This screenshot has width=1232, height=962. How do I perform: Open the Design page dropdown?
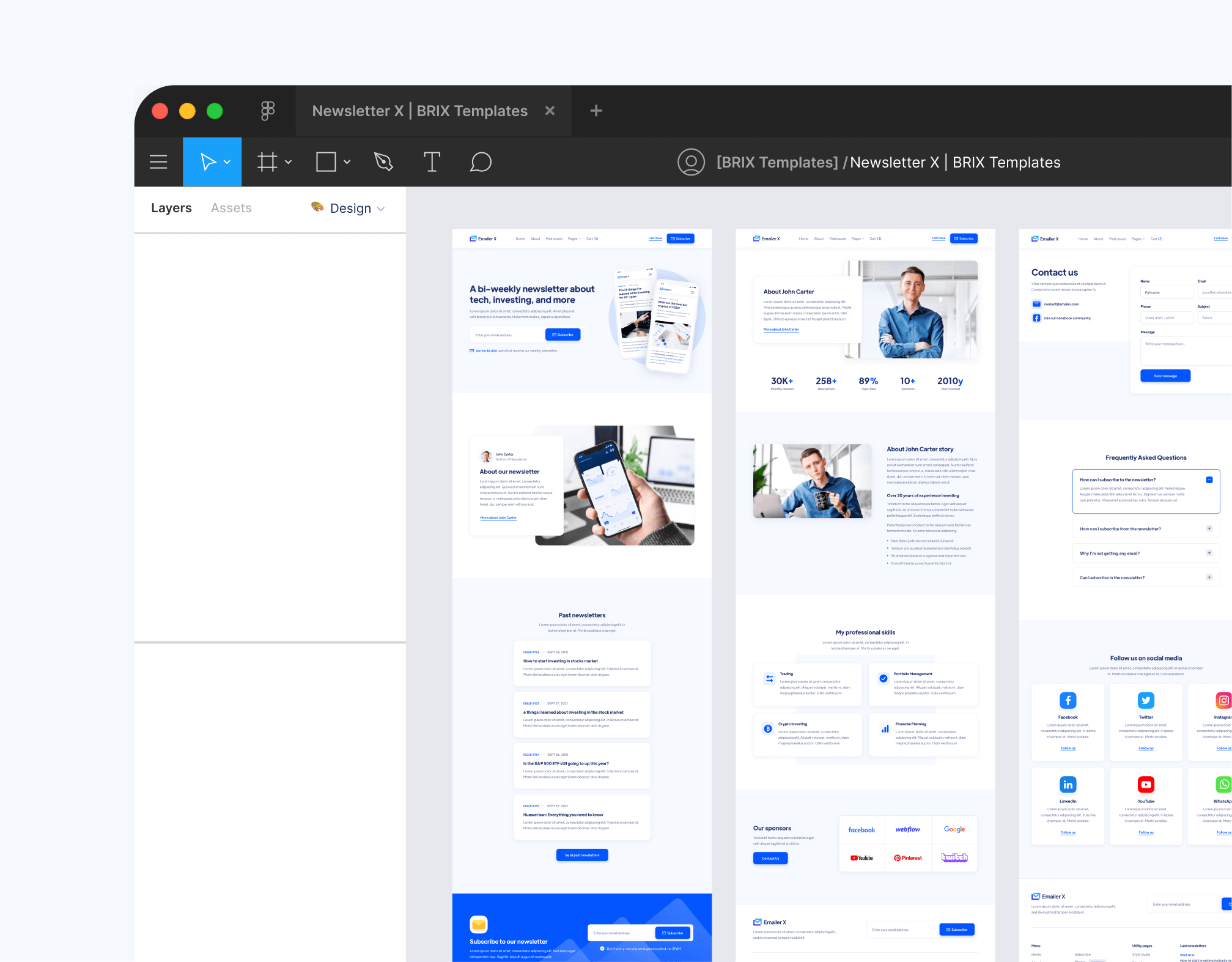348,208
